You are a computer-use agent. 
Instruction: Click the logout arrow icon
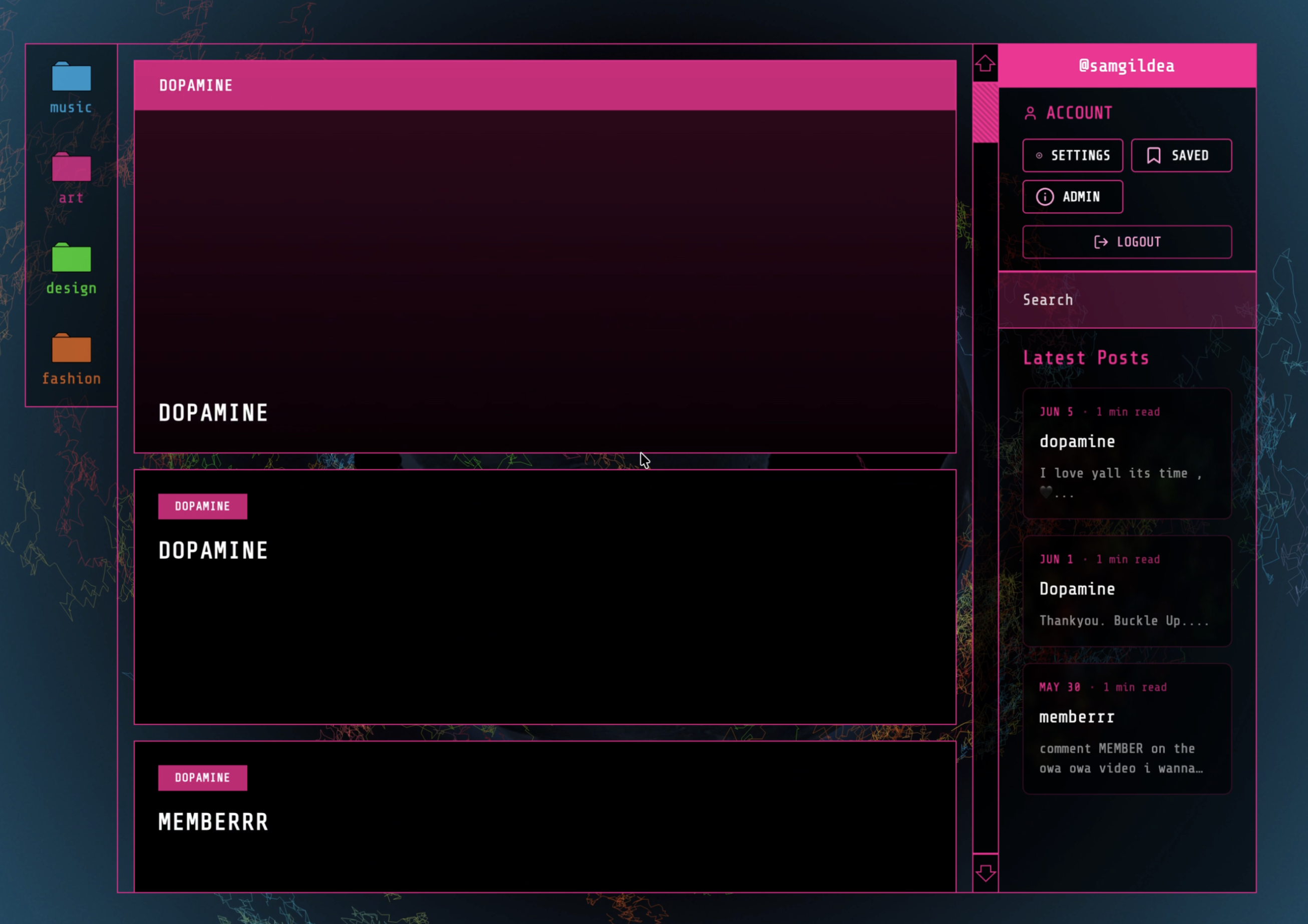point(1101,242)
